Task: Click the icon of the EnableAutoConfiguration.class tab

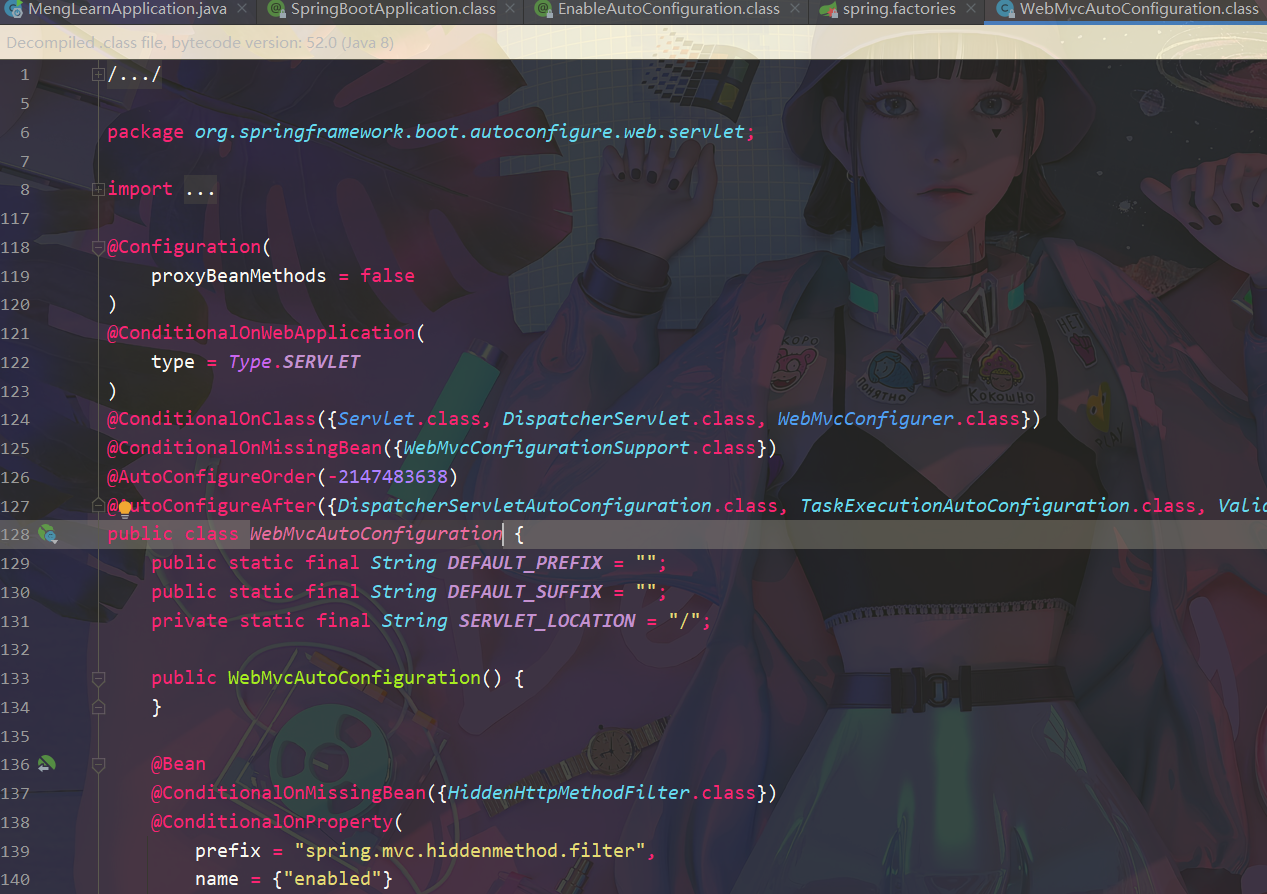Action: [543, 9]
